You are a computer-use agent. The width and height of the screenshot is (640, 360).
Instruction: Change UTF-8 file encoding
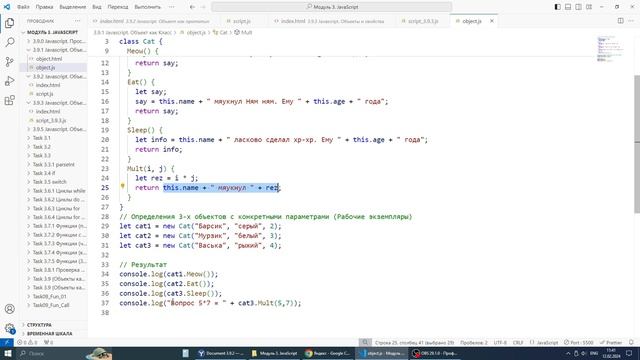(500, 342)
